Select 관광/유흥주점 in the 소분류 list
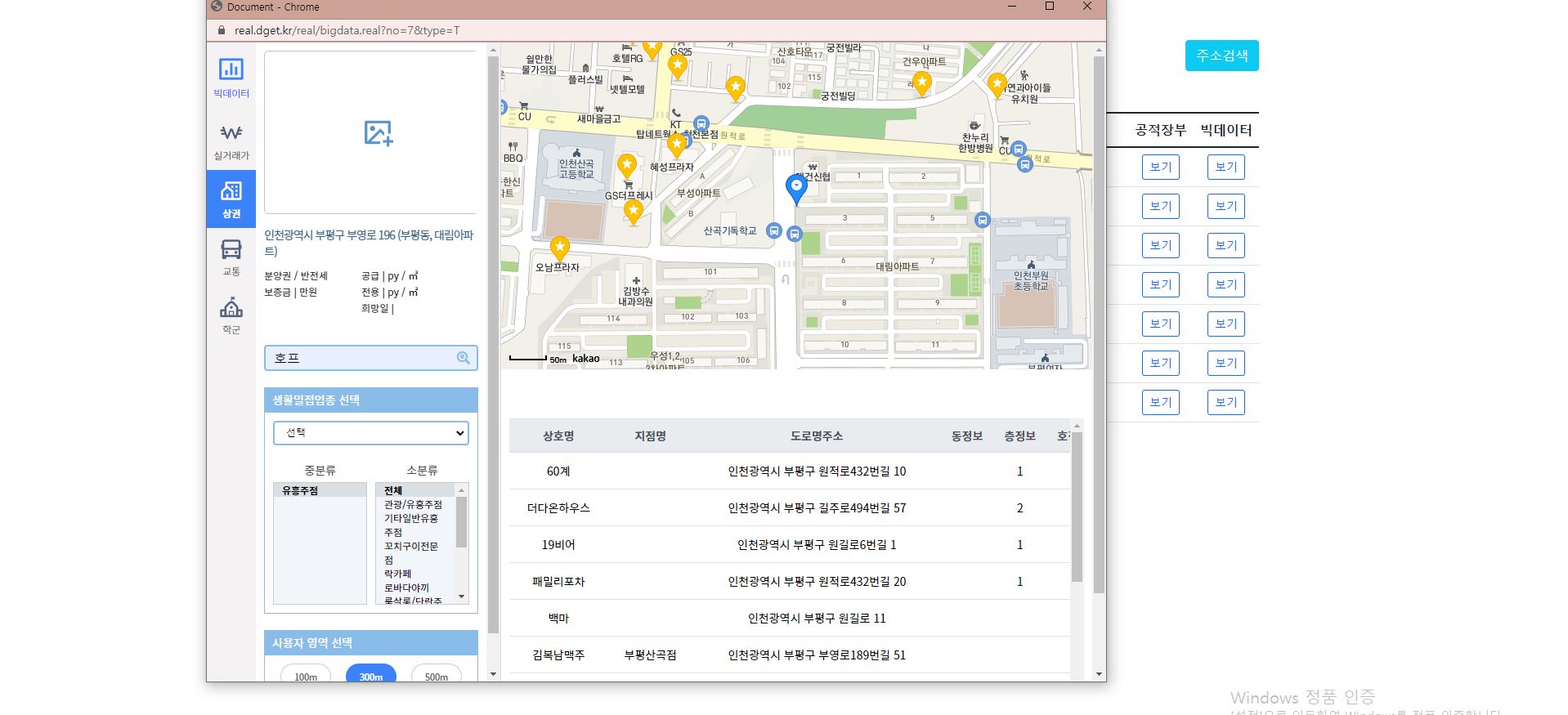The height and width of the screenshot is (715, 1568). tap(413, 504)
